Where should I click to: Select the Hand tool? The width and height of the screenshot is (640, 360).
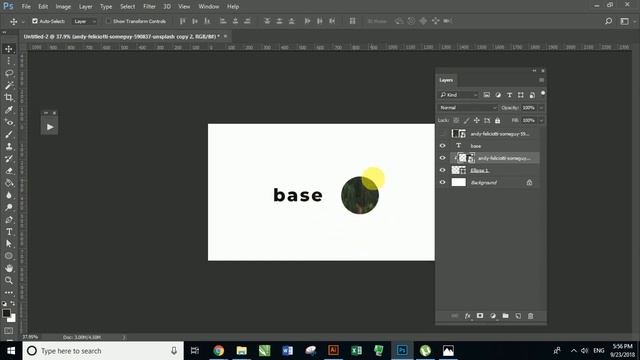pyautogui.click(x=9, y=268)
